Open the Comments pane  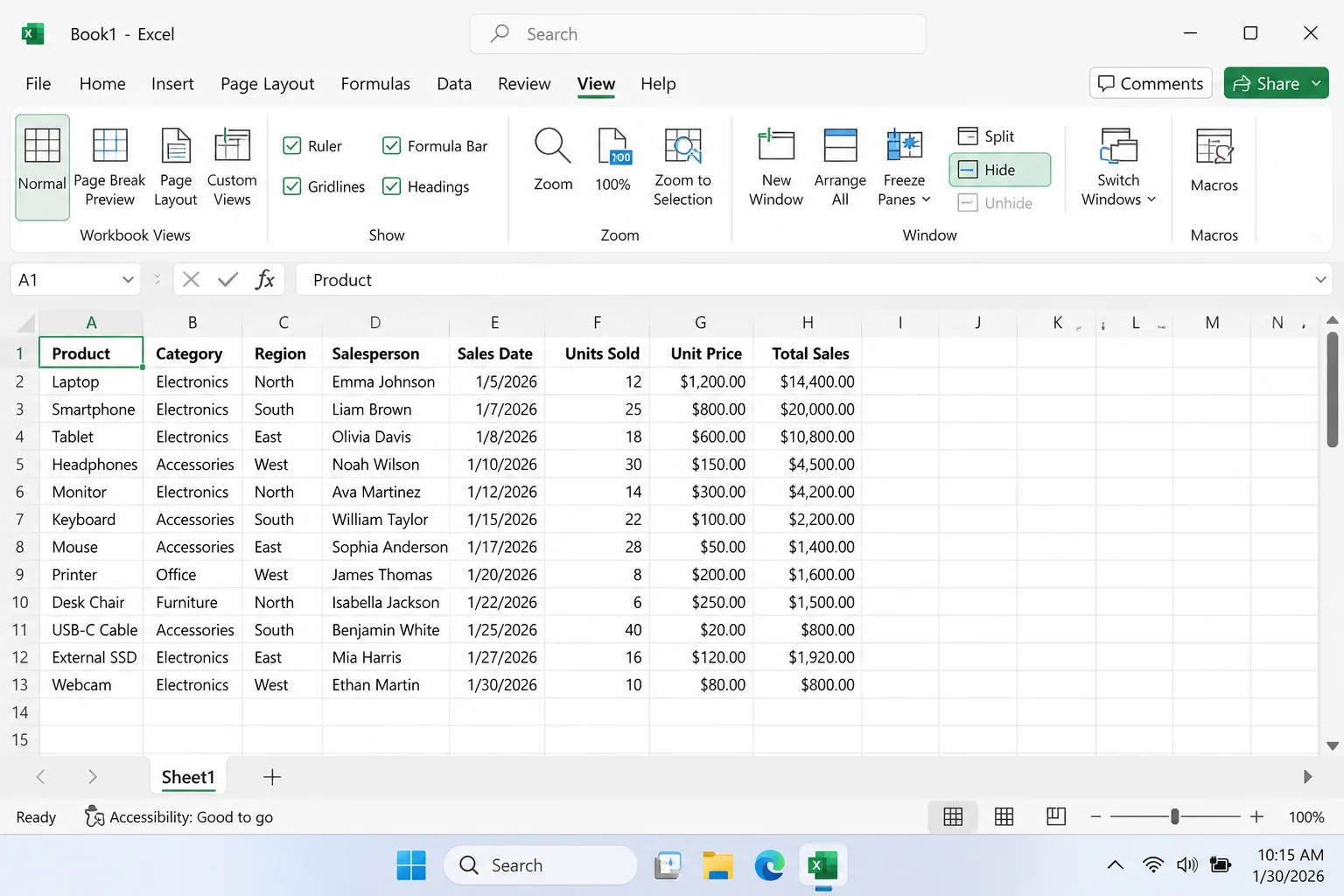tap(1151, 83)
